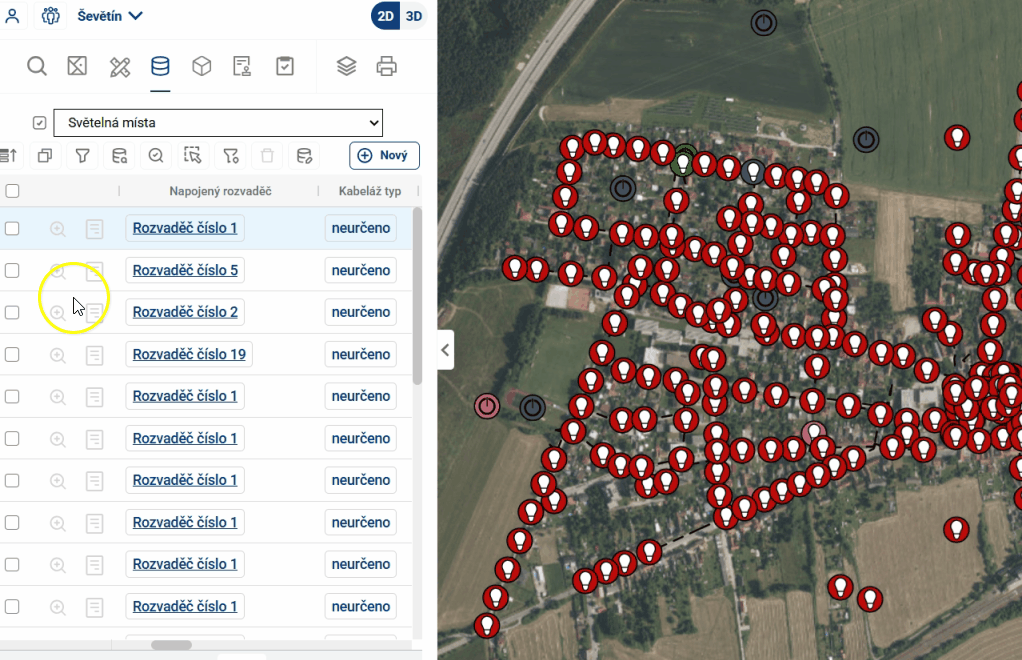Expand the Ševětín municipality selector
Image resolution: width=1022 pixels, height=660 pixels.
(110, 16)
